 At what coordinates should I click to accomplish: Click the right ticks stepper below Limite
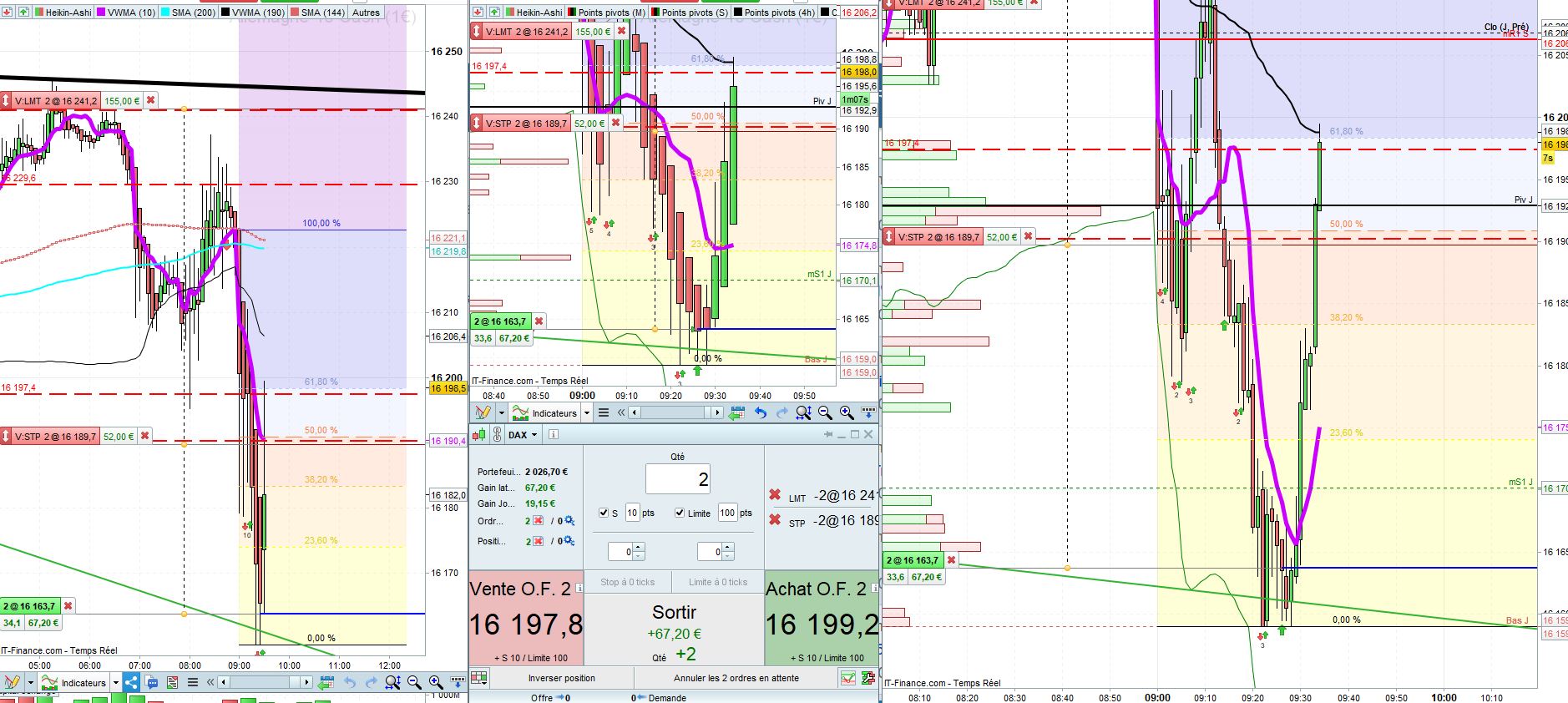pos(716,552)
